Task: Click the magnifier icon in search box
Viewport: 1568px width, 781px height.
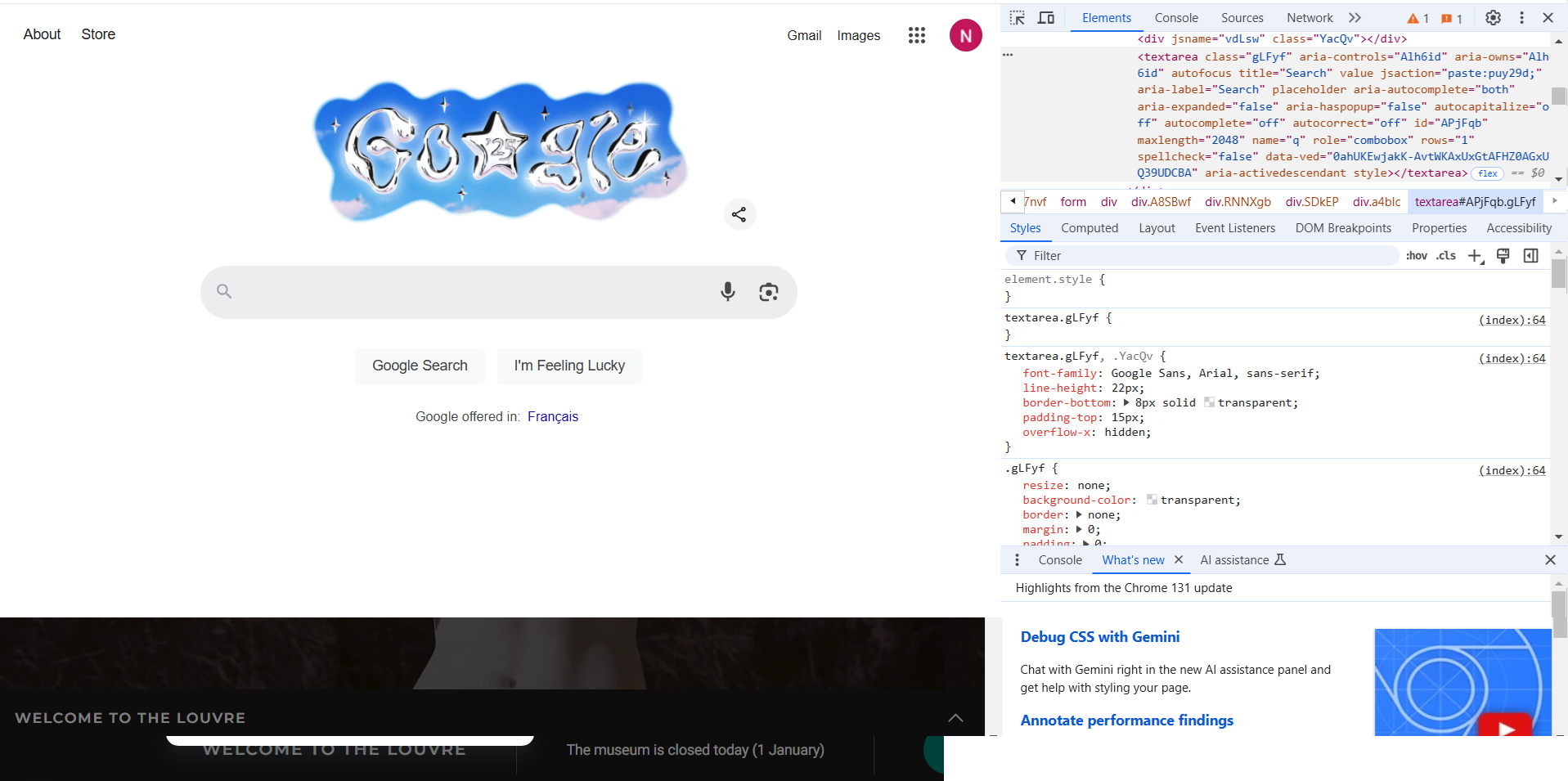Action: tap(224, 291)
